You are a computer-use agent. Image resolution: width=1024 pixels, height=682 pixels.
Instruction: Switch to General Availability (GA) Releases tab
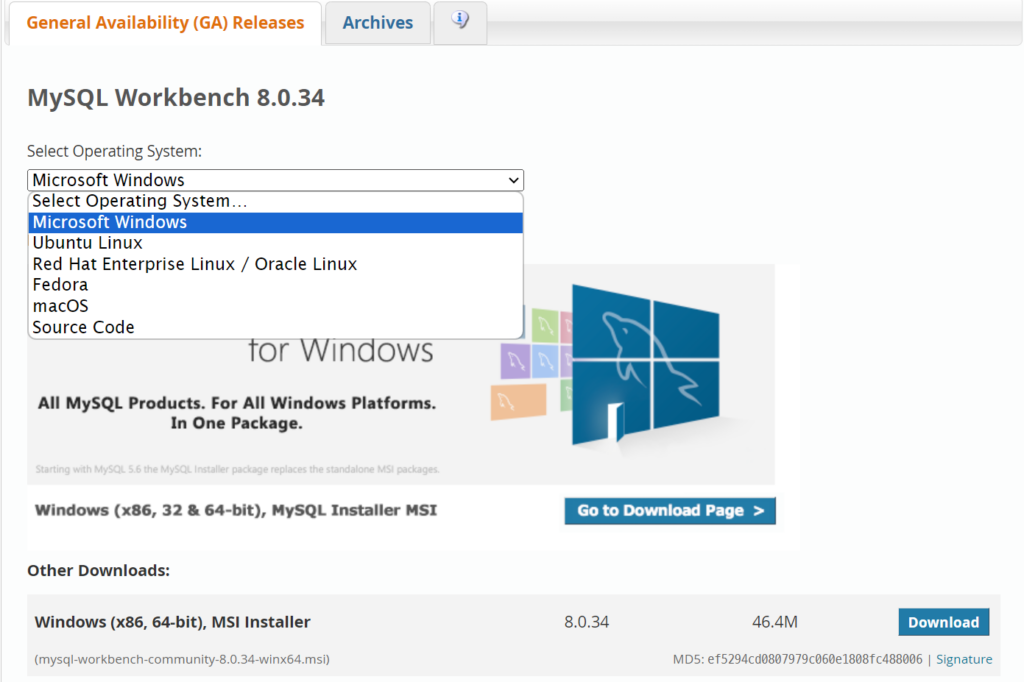(x=164, y=22)
